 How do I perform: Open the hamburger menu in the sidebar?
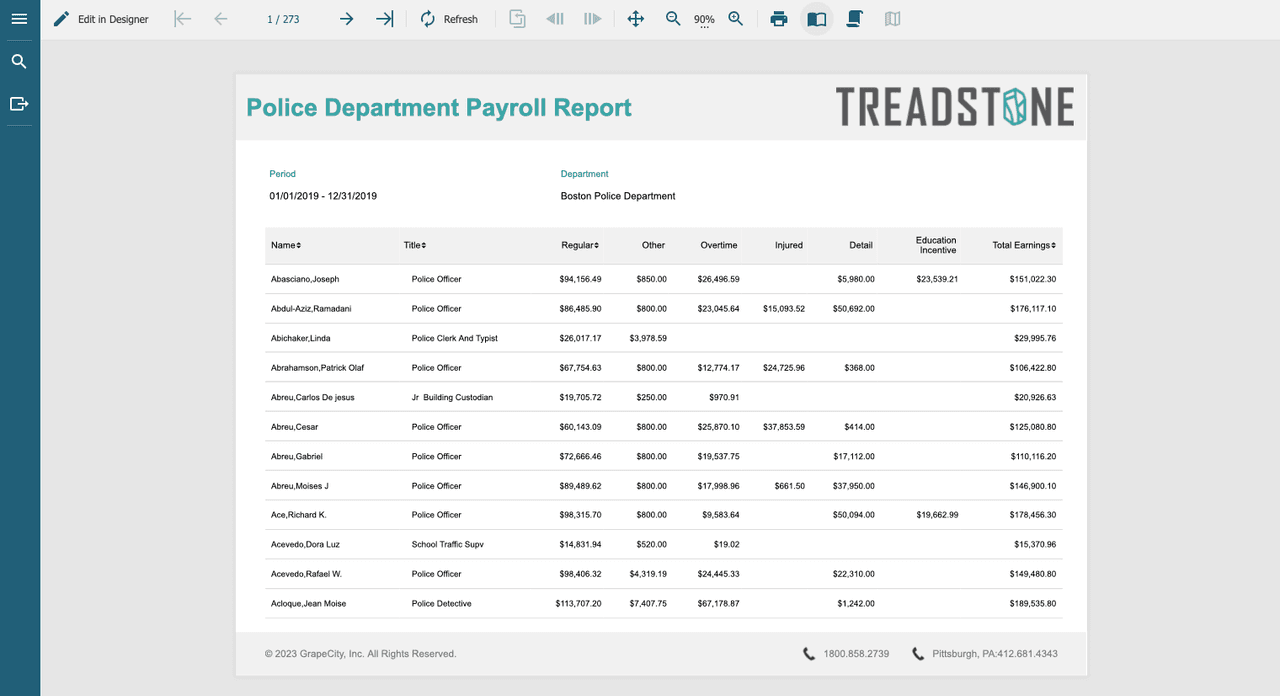pyautogui.click(x=19, y=19)
